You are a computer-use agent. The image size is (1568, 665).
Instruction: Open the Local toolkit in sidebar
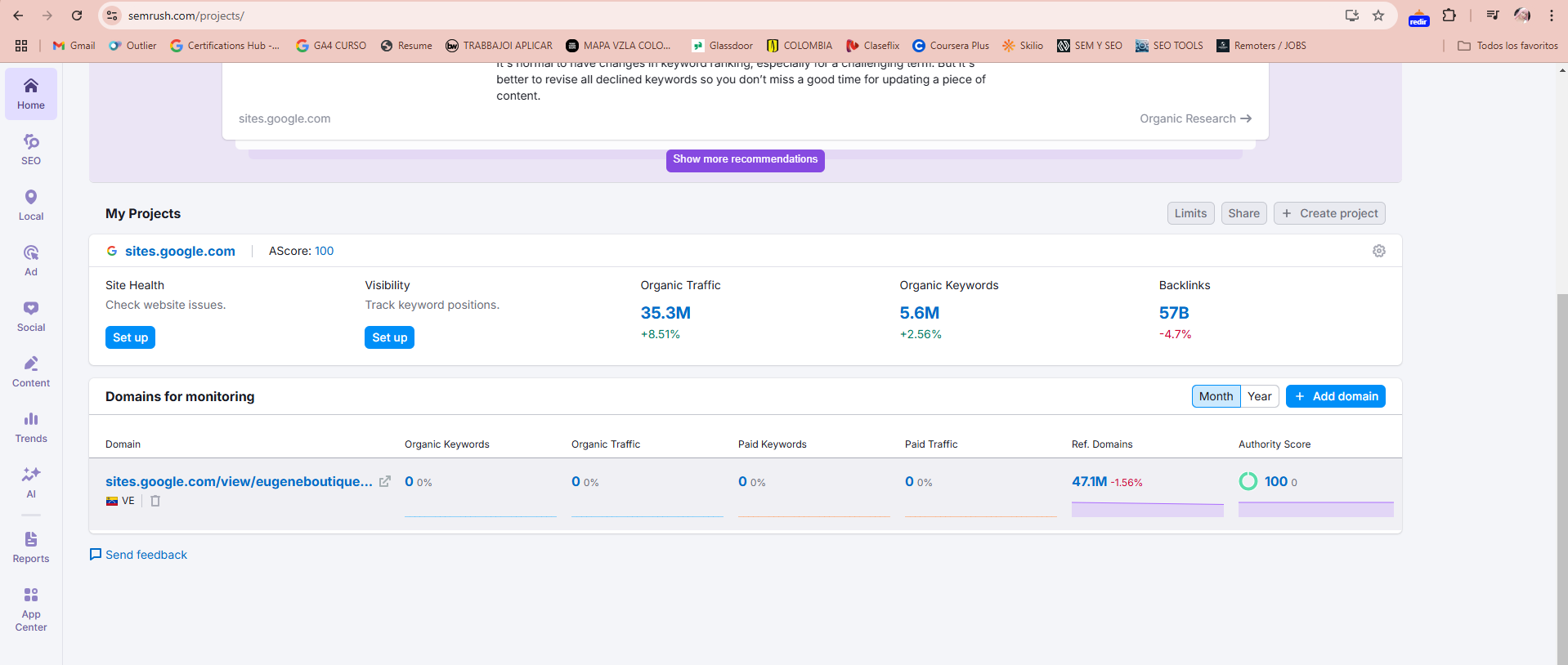[x=31, y=205]
